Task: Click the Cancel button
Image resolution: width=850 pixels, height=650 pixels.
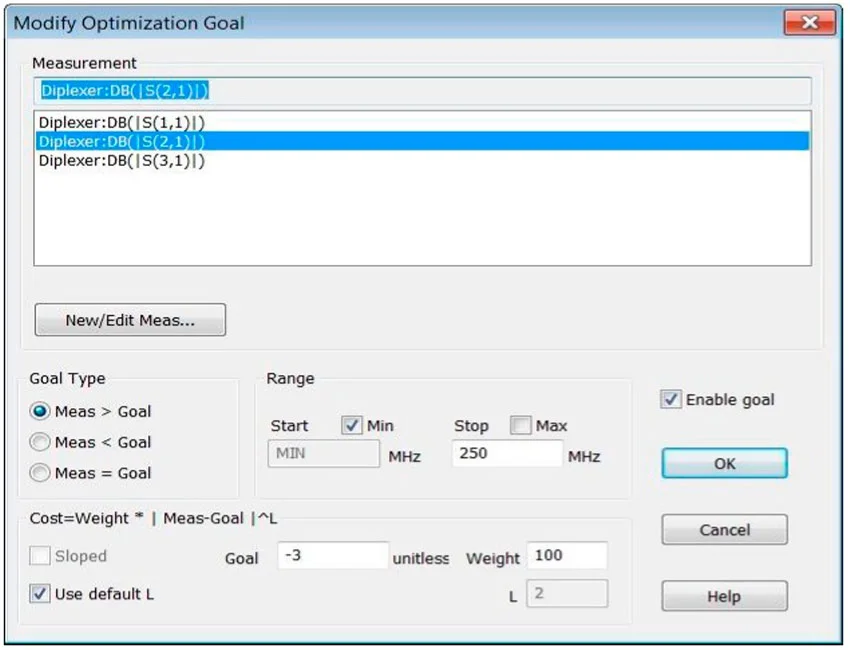Action: click(x=724, y=529)
